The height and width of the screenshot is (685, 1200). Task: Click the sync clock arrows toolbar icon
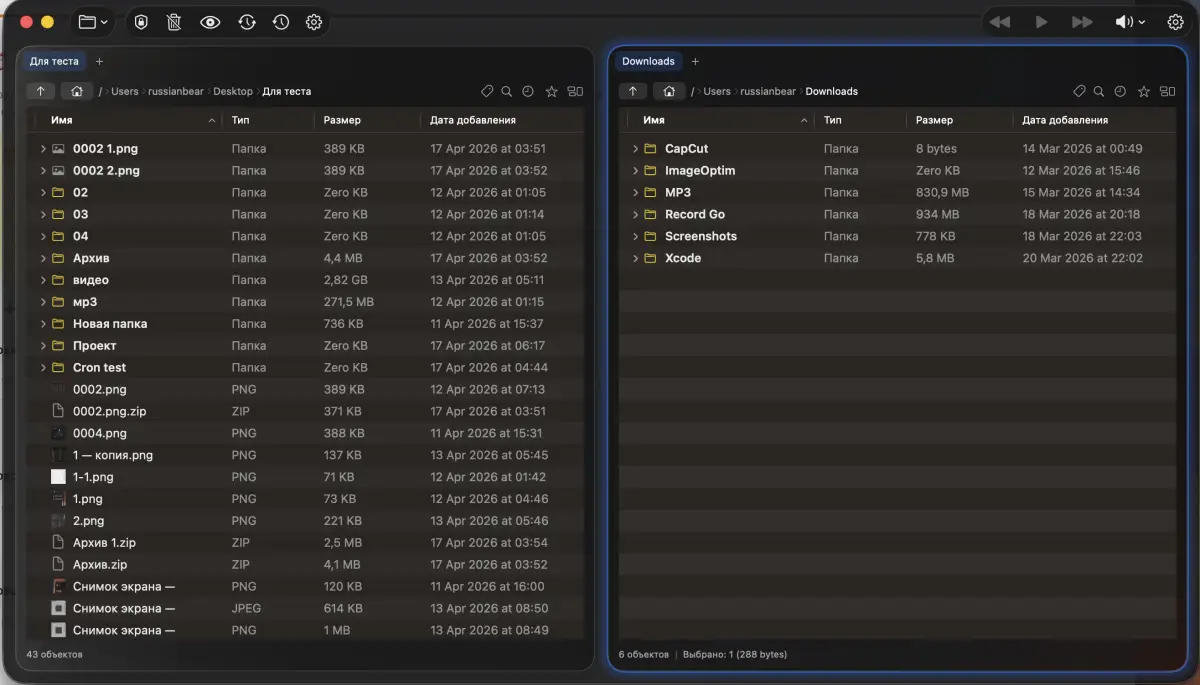point(246,22)
